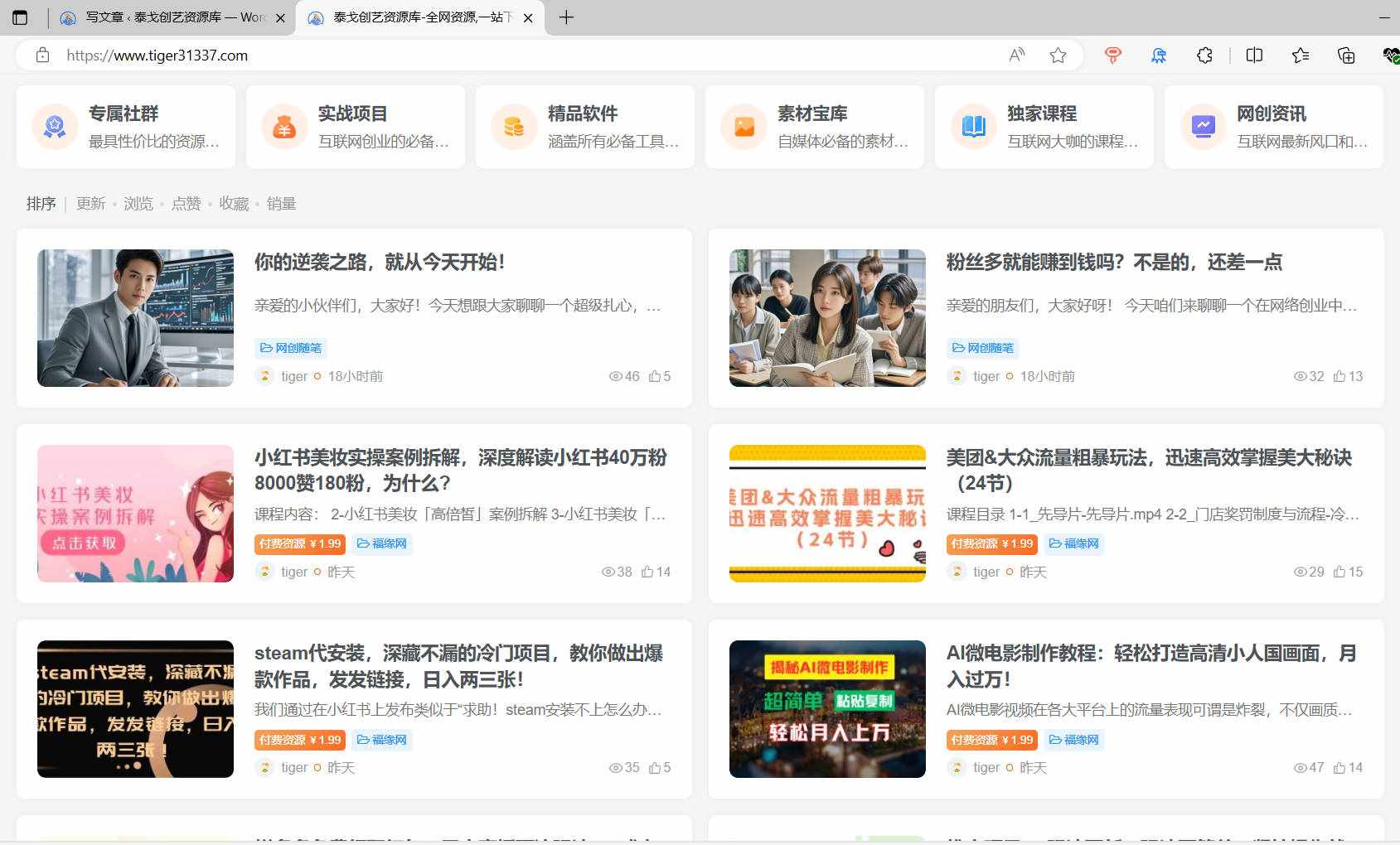Open the Collections icon
Screen dimensions: 1400x845
pyautogui.click(x=1346, y=56)
